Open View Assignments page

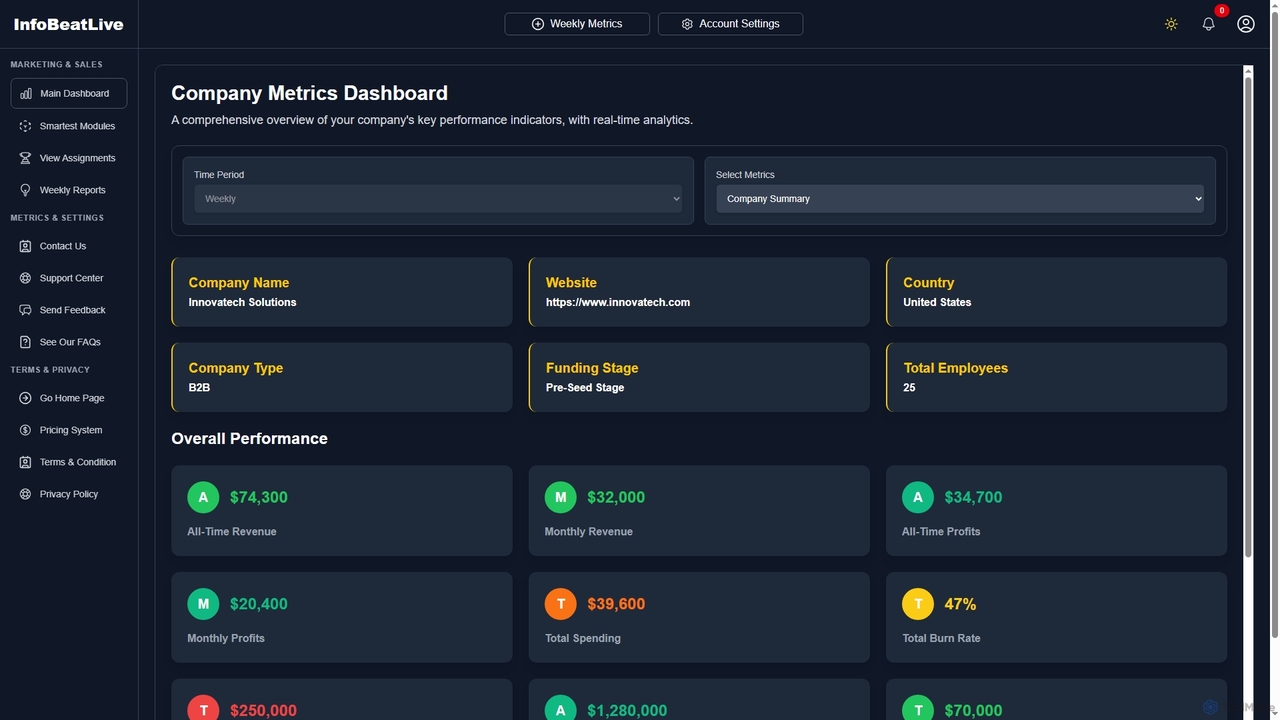point(69,158)
